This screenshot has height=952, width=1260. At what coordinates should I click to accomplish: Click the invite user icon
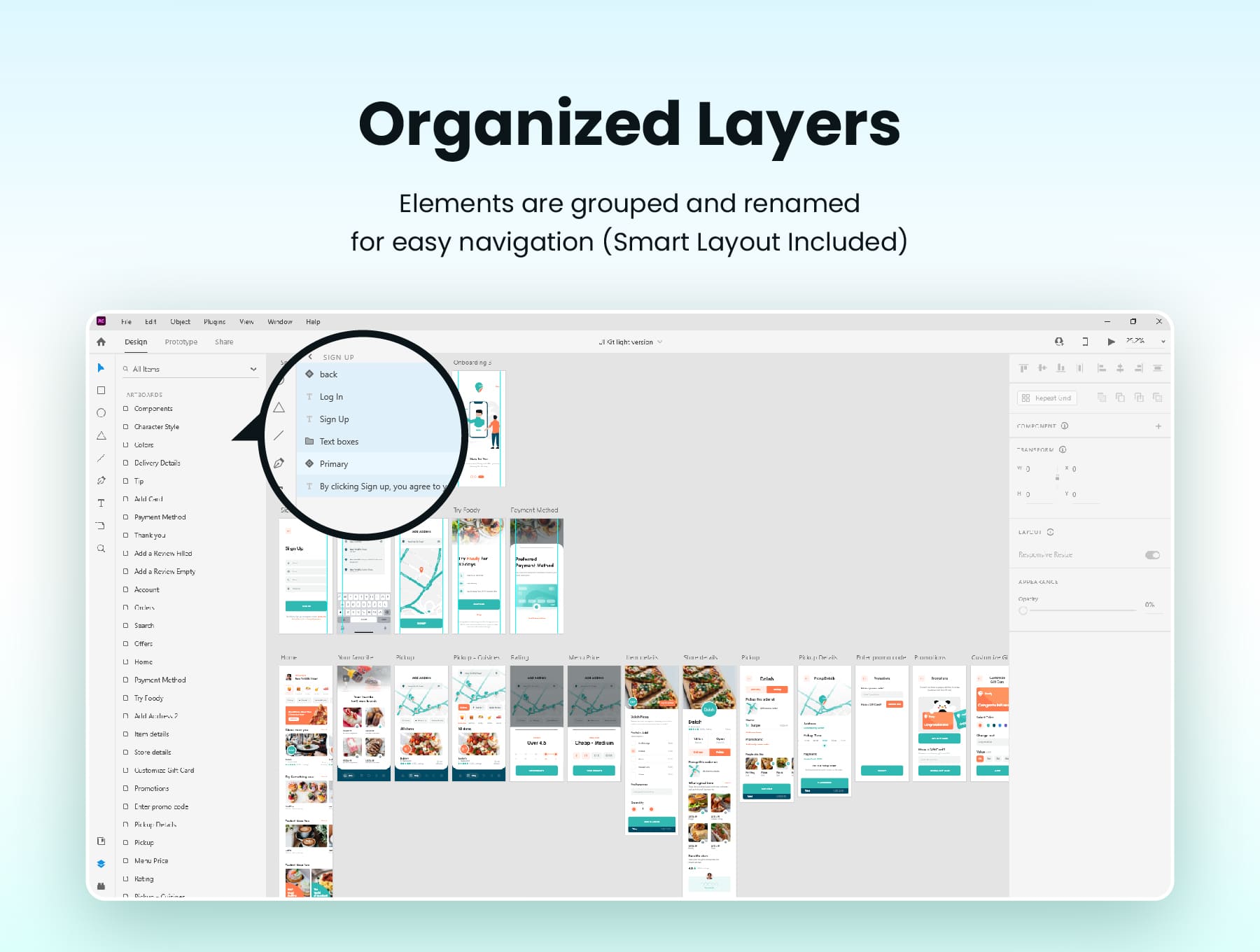tap(1059, 342)
